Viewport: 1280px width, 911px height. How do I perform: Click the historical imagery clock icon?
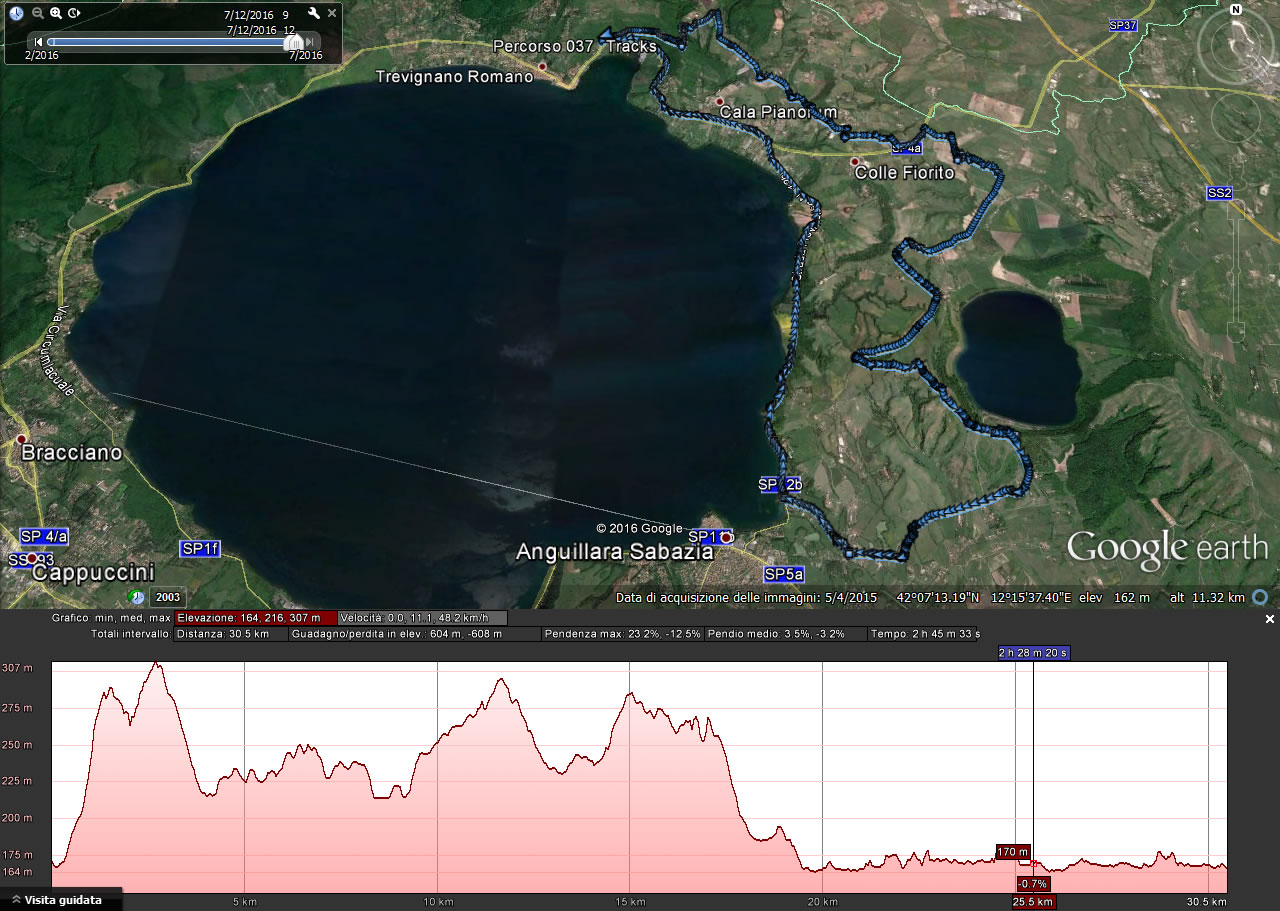[16, 14]
